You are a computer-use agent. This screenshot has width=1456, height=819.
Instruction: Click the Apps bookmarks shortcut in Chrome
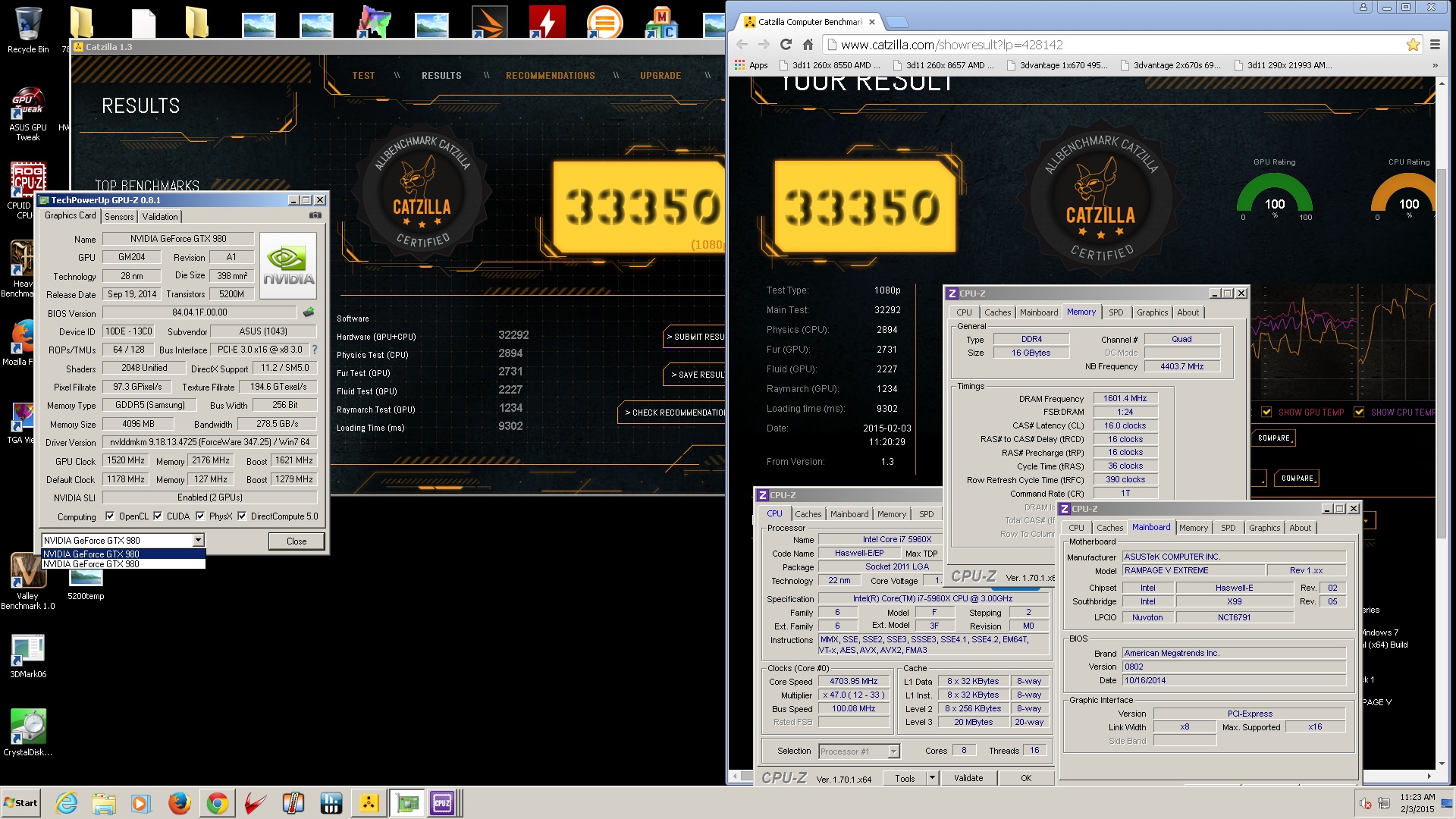click(751, 65)
